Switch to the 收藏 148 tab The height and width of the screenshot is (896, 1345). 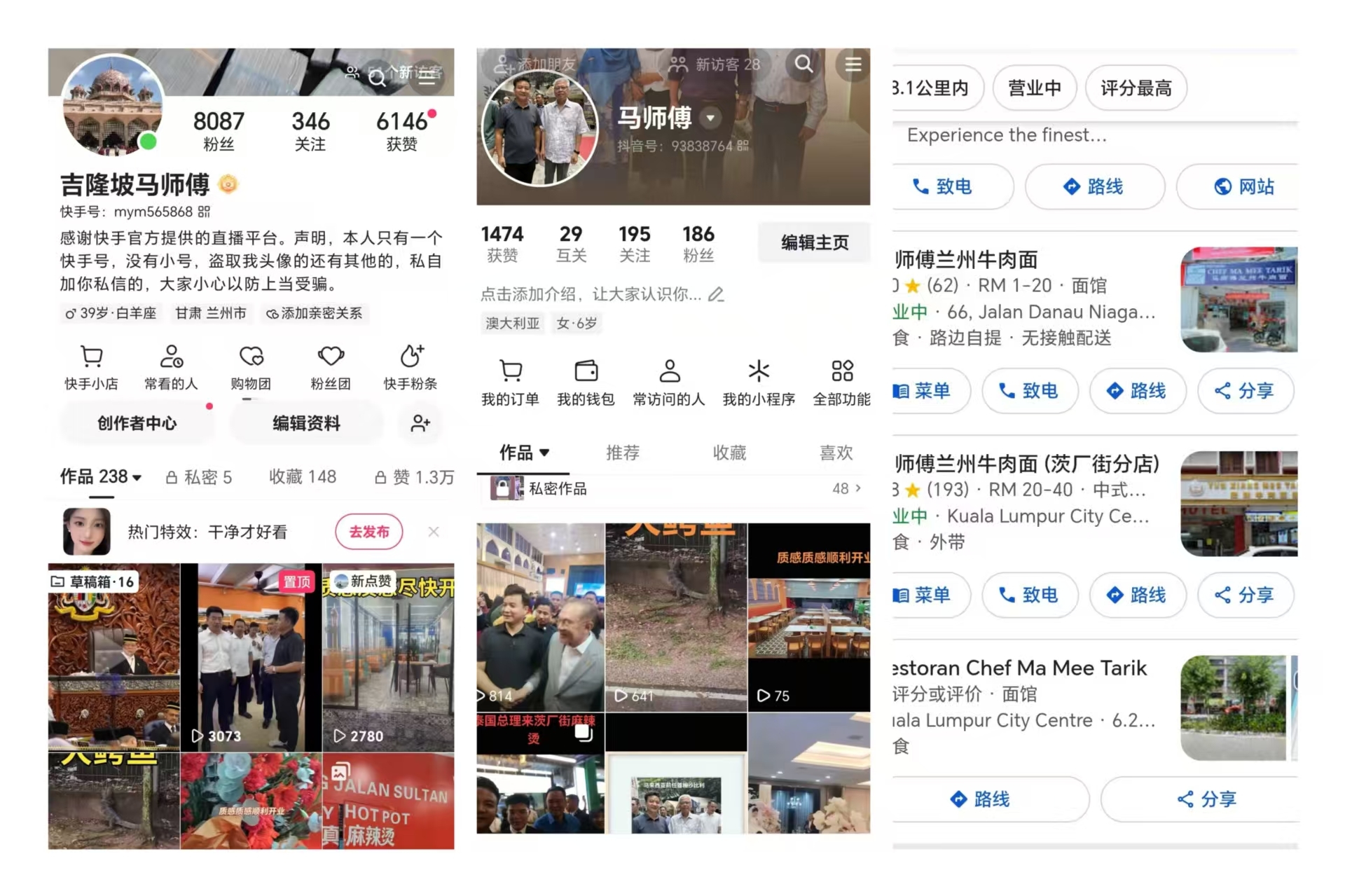pos(303,477)
